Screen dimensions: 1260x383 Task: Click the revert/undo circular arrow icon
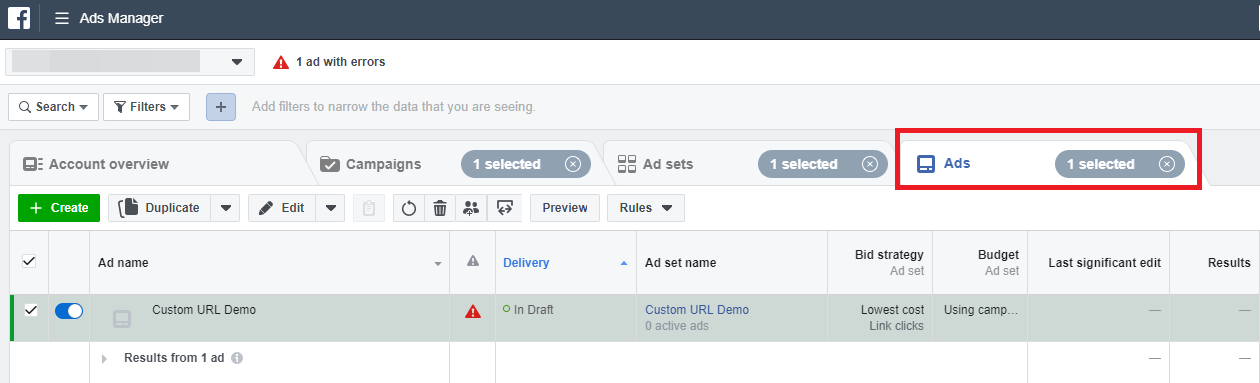click(409, 208)
